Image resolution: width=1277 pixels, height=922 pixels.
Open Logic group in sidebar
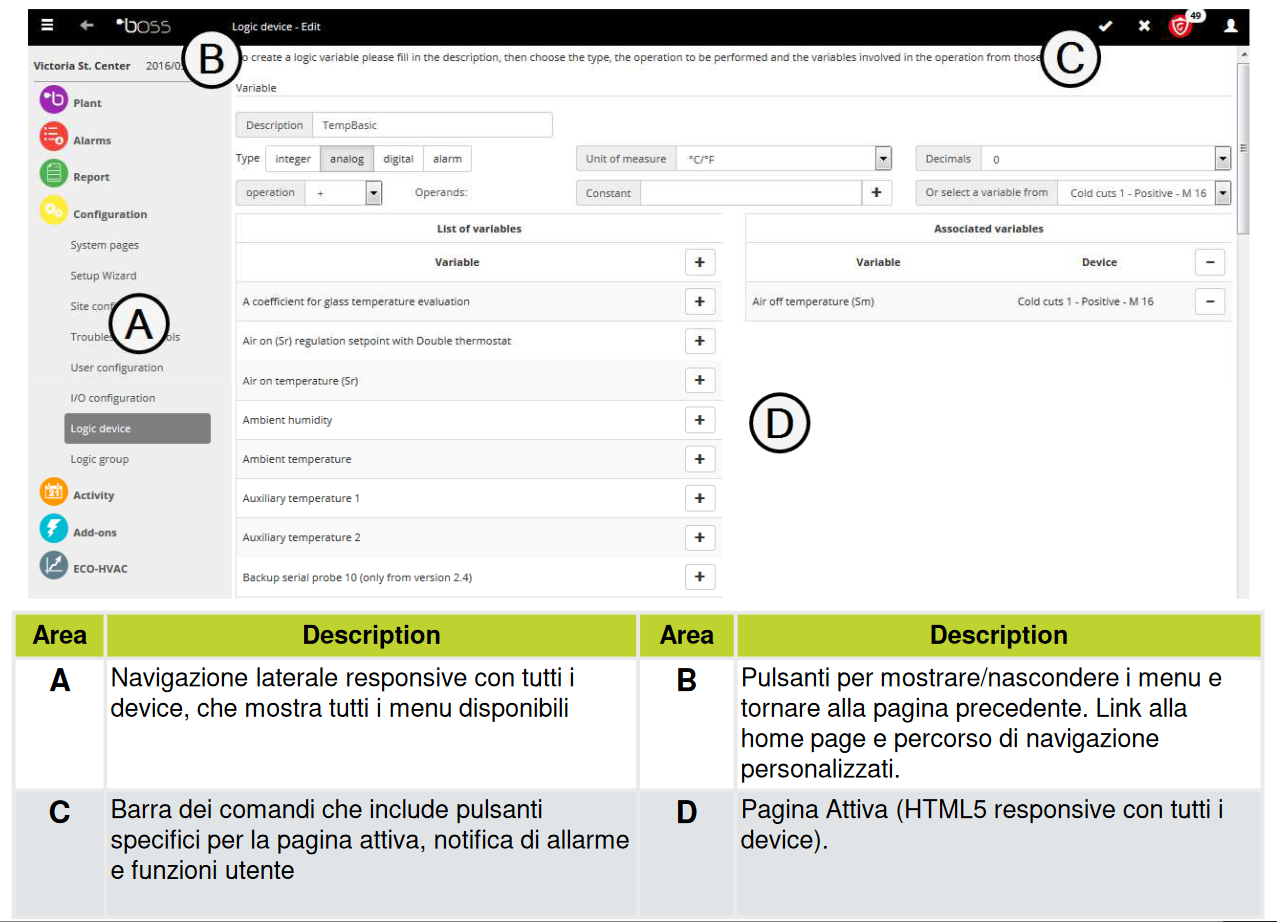pyautogui.click(x=100, y=459)
